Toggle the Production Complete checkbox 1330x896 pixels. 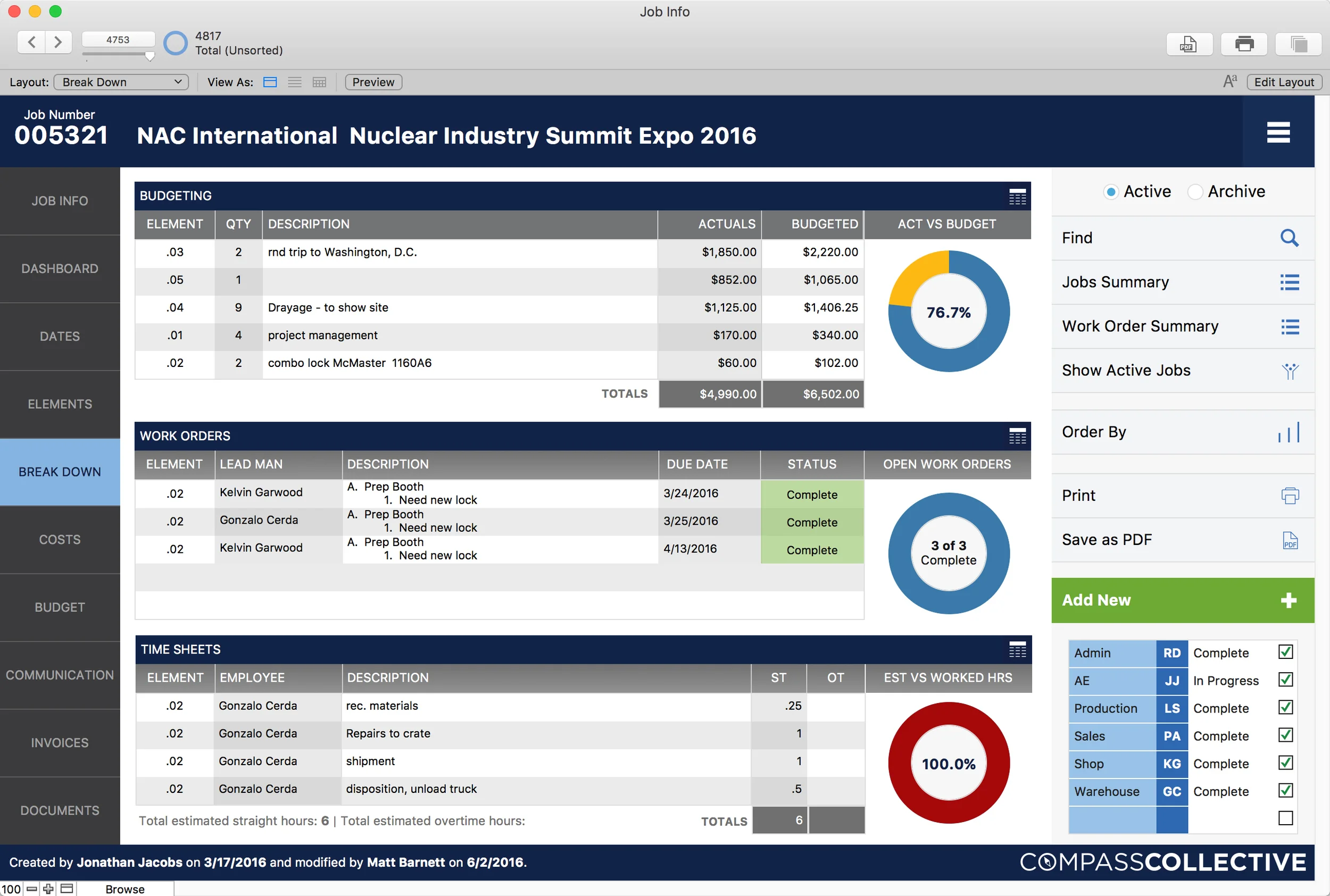(x=1285, y=707)
